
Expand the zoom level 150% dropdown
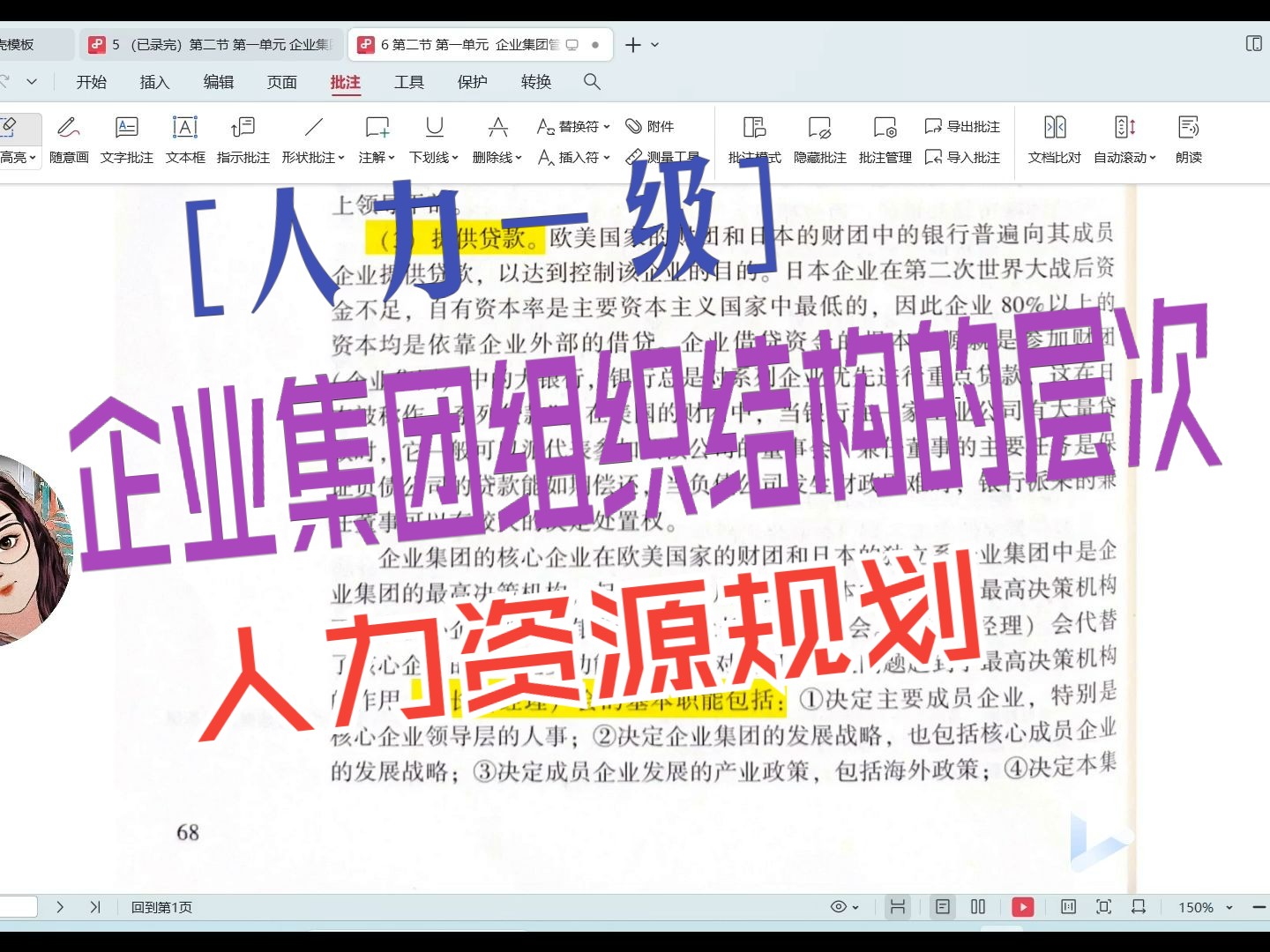pos(1230,906)
